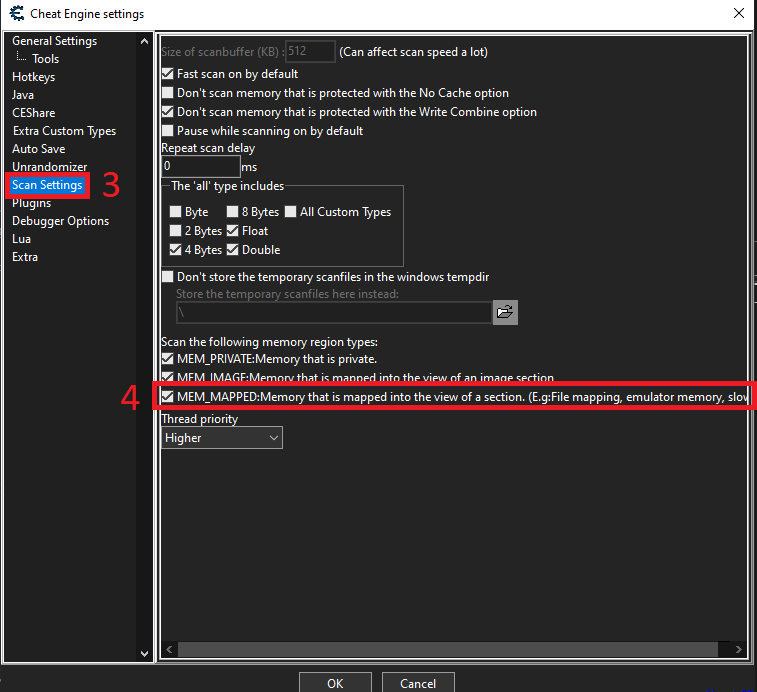Uncheck the Double type checkbox
Viewport: 757px width, 692px height.
233,250
